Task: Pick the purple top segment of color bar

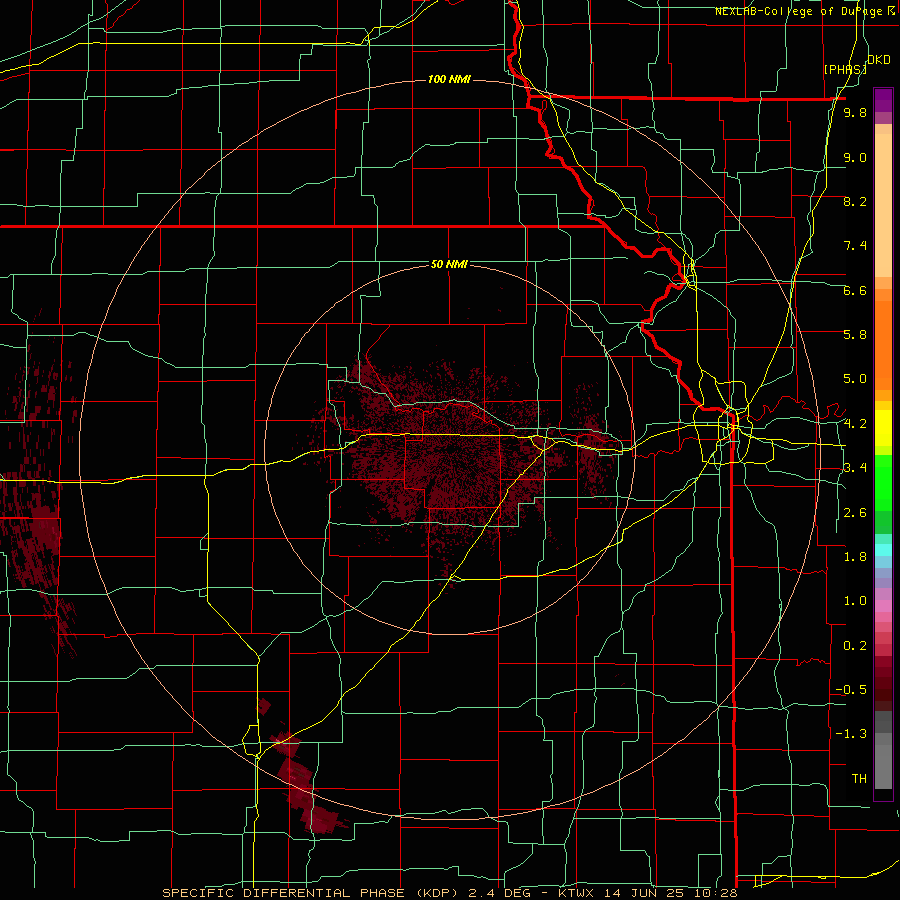Action: (883, 100)
